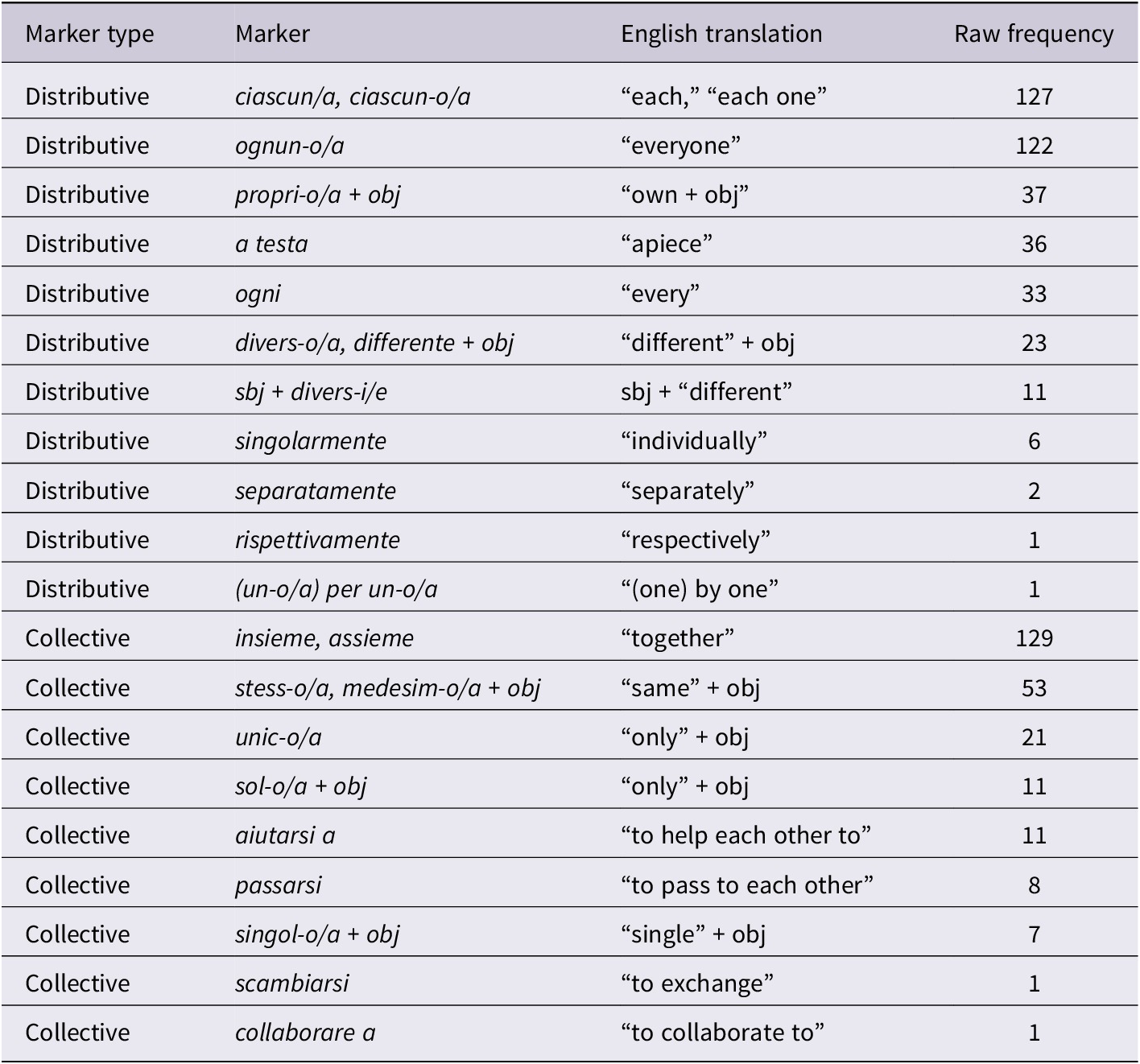The width and height of the screenshot is (1140, 1064).
Task: Select the frequency value 53
Action: point(1034,688)
